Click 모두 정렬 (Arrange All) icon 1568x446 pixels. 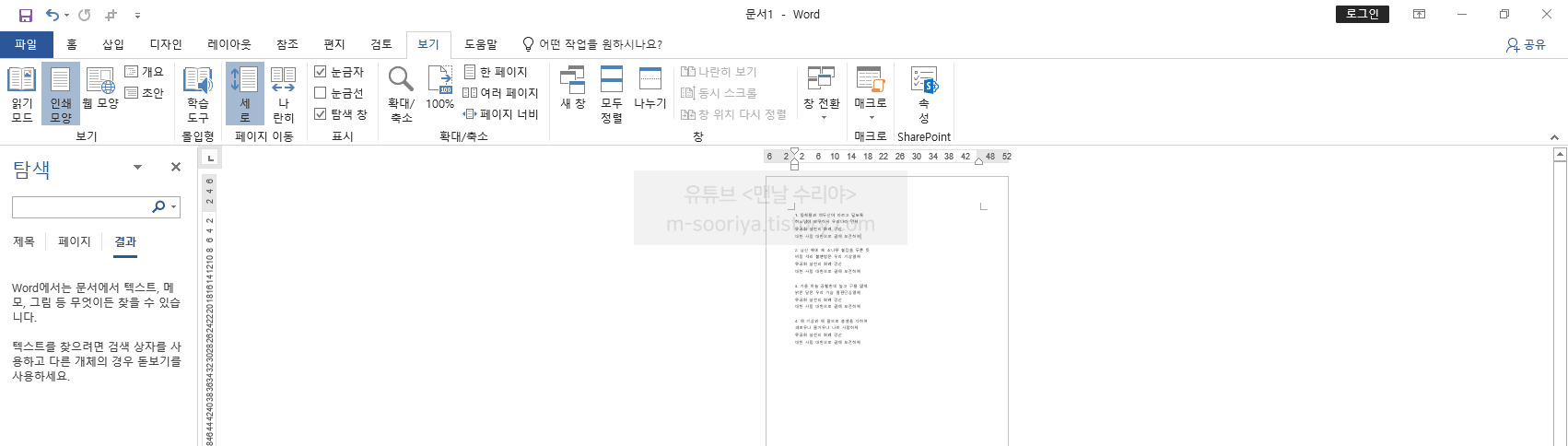(612, 93)
